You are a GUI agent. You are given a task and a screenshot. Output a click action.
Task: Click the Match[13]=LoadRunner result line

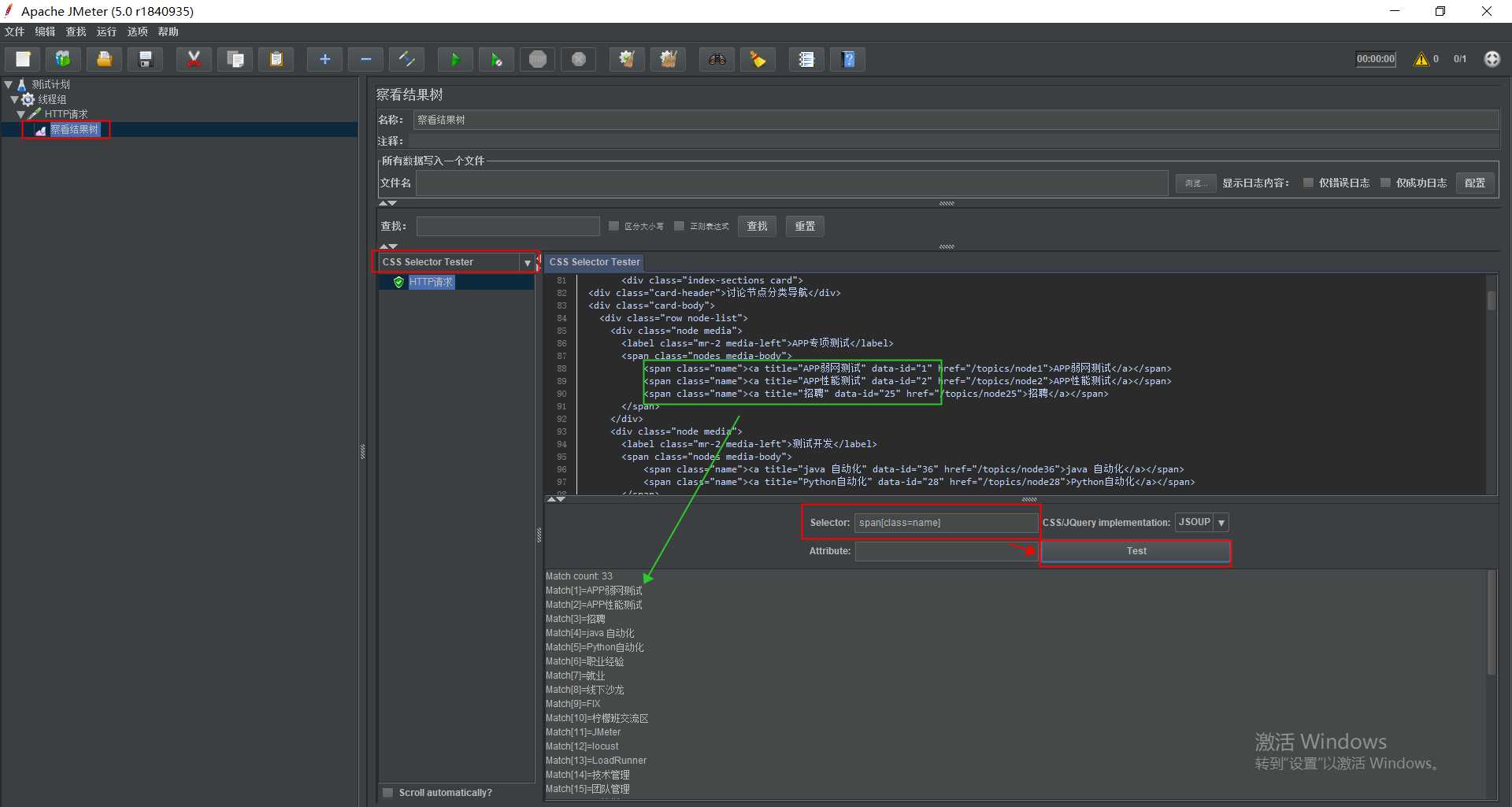coord(596,761)
